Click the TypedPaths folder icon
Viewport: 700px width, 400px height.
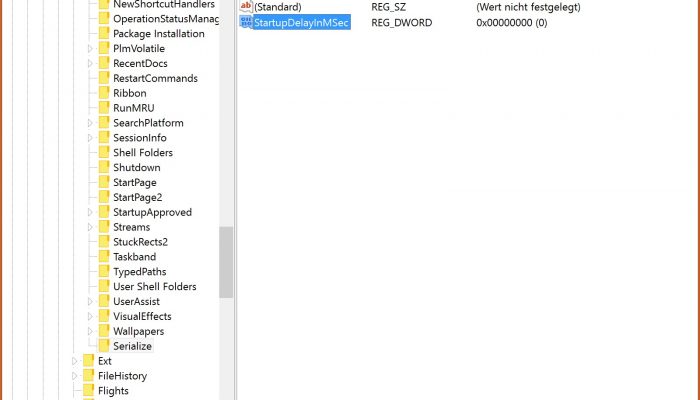[x=104, y=271]
